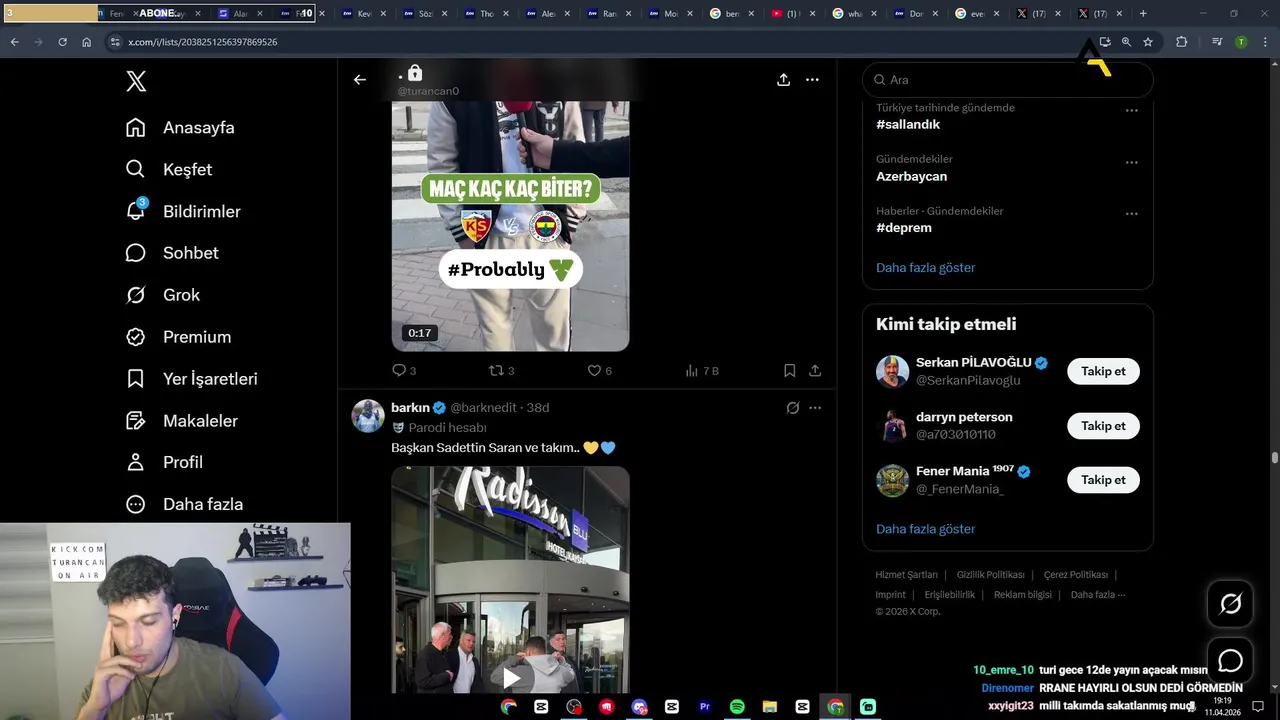Bookmark the Probably video post
The height and width of the screenshot is (720, 1280).
[789, 371]
